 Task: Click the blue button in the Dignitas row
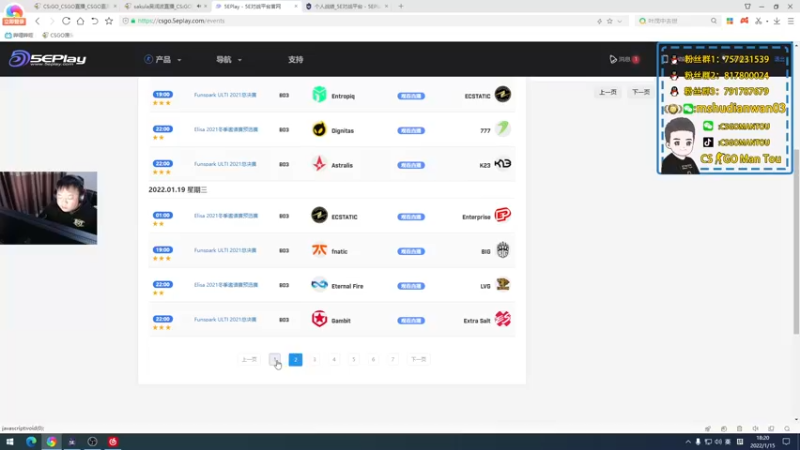(411, 131)
